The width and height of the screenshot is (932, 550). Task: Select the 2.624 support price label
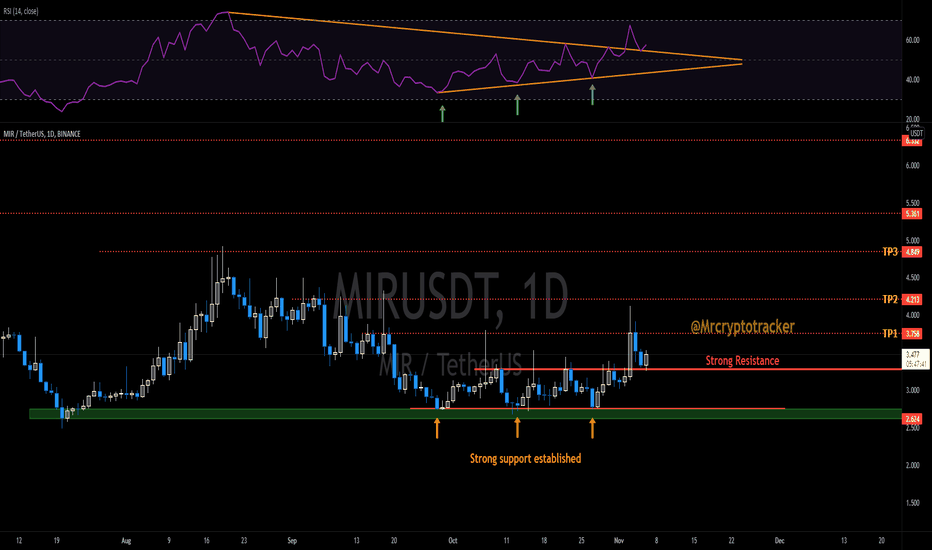[912, 419]
